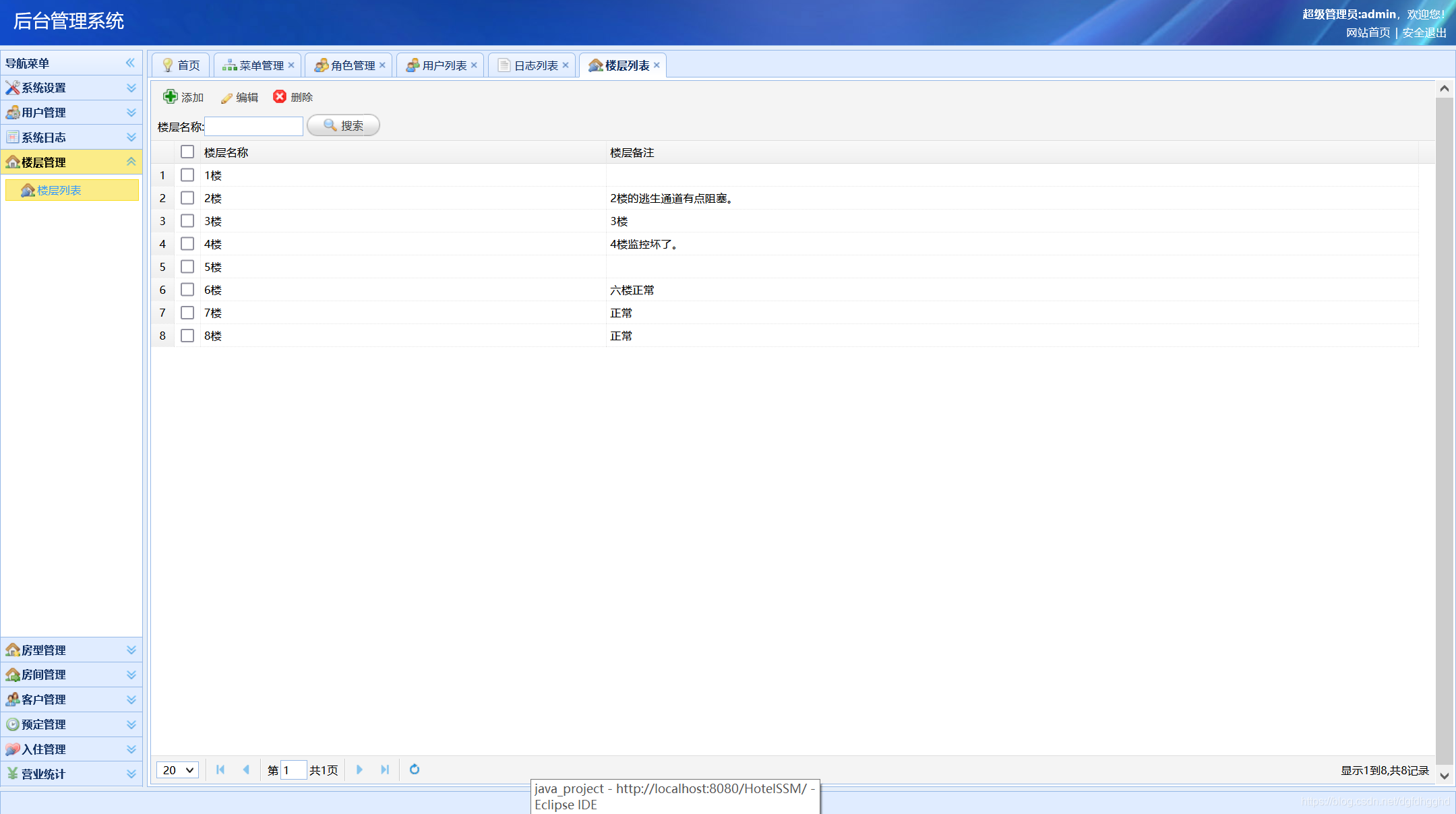This screenshot has height=814, width=1456.
Task: Click the page number input box
Action: (x=293, y=770)
